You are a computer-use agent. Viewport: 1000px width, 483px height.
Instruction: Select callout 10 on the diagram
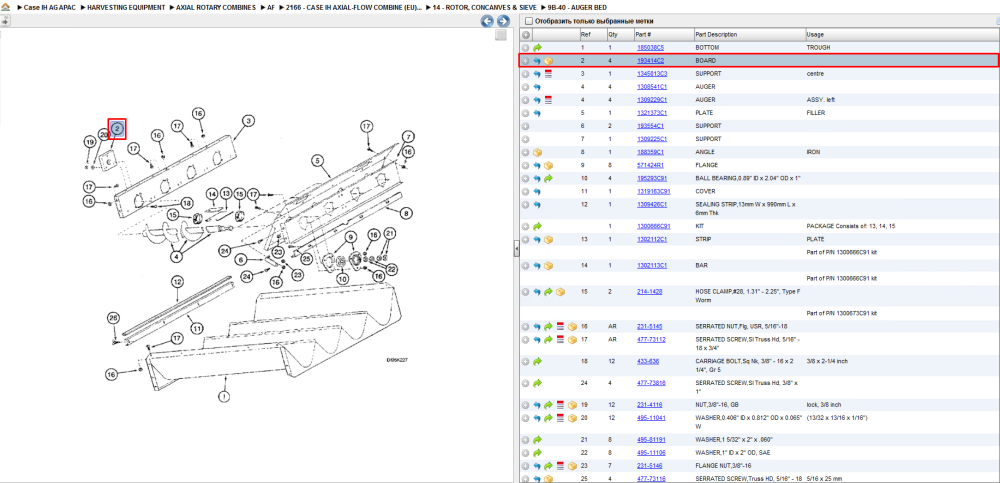point(342,278)
